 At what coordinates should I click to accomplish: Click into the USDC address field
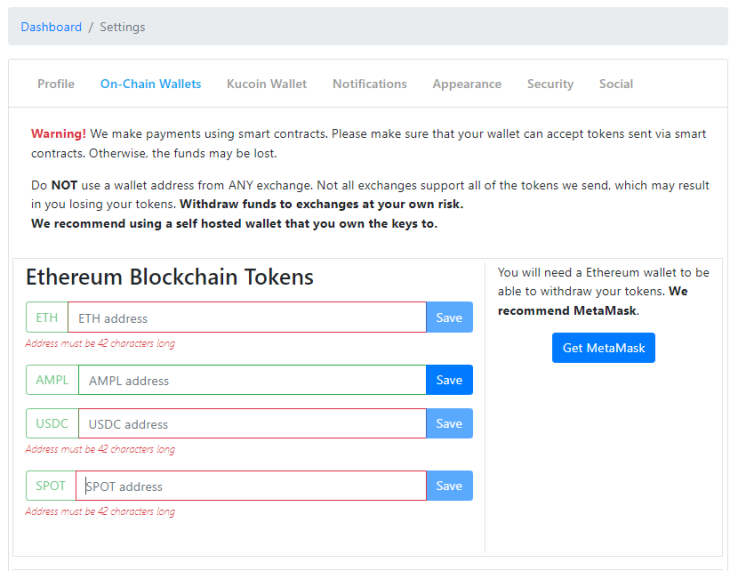[252, 423]
